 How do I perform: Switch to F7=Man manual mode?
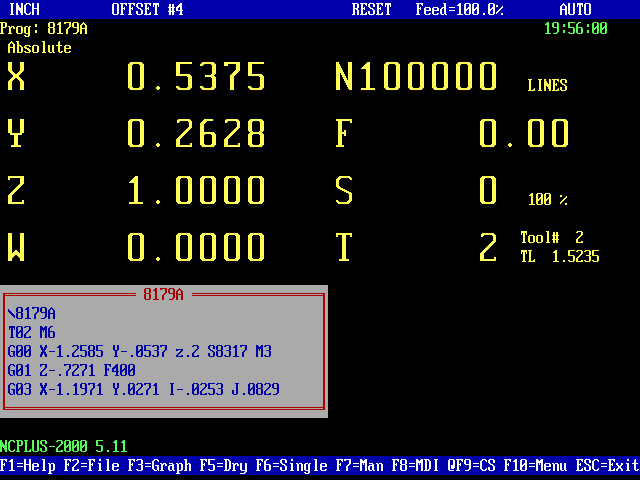click(x=360, y=466)
